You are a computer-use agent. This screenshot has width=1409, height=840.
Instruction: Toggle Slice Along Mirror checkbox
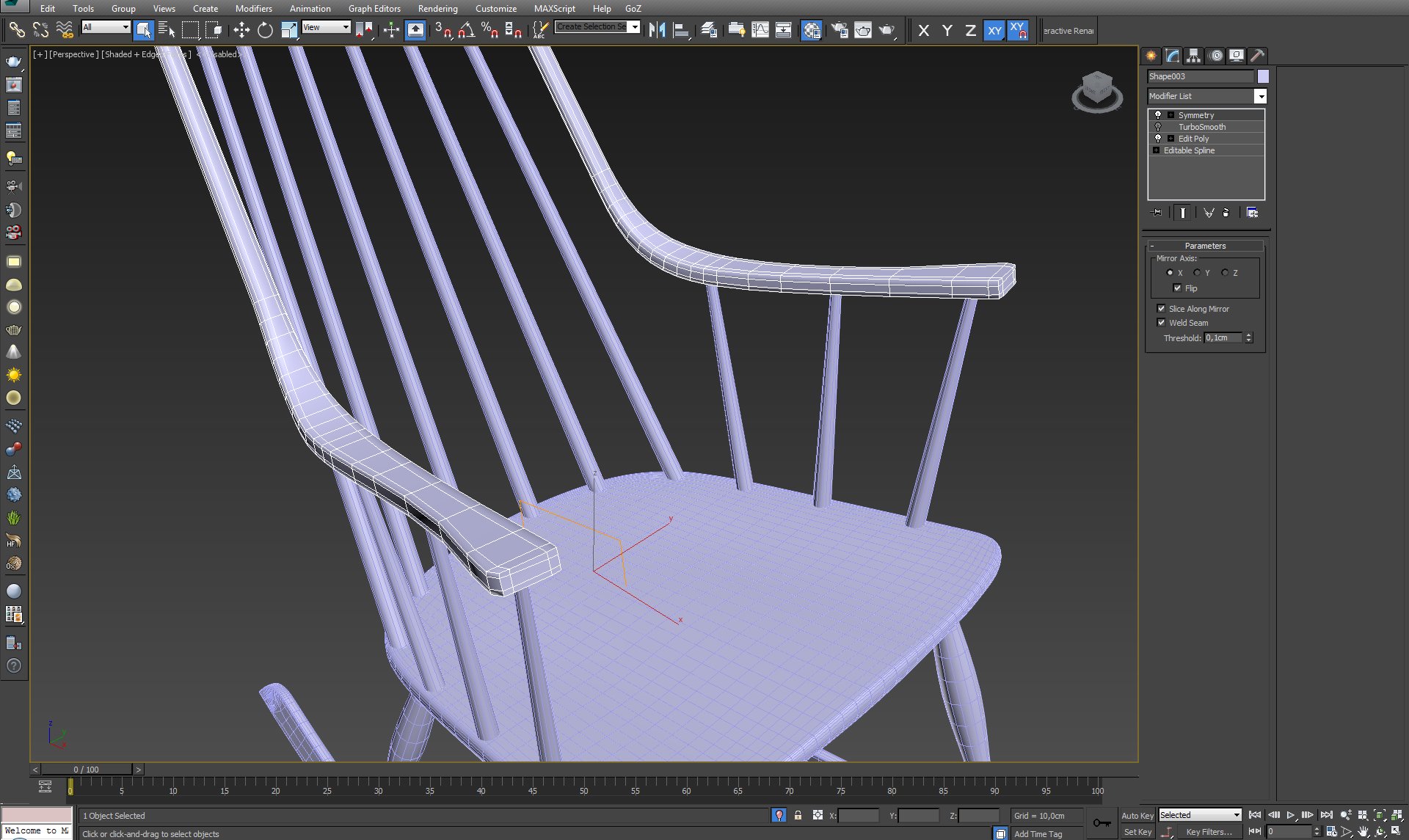[1161, 309]
